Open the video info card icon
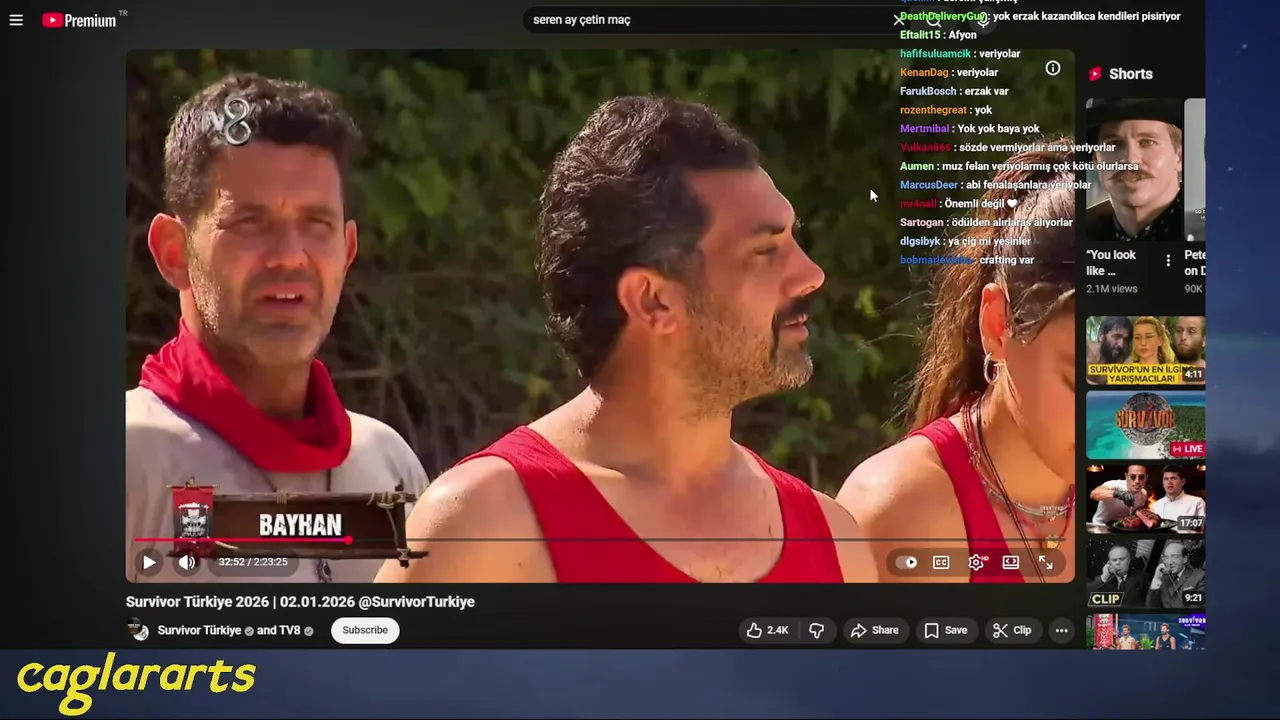 [1052, 68]
